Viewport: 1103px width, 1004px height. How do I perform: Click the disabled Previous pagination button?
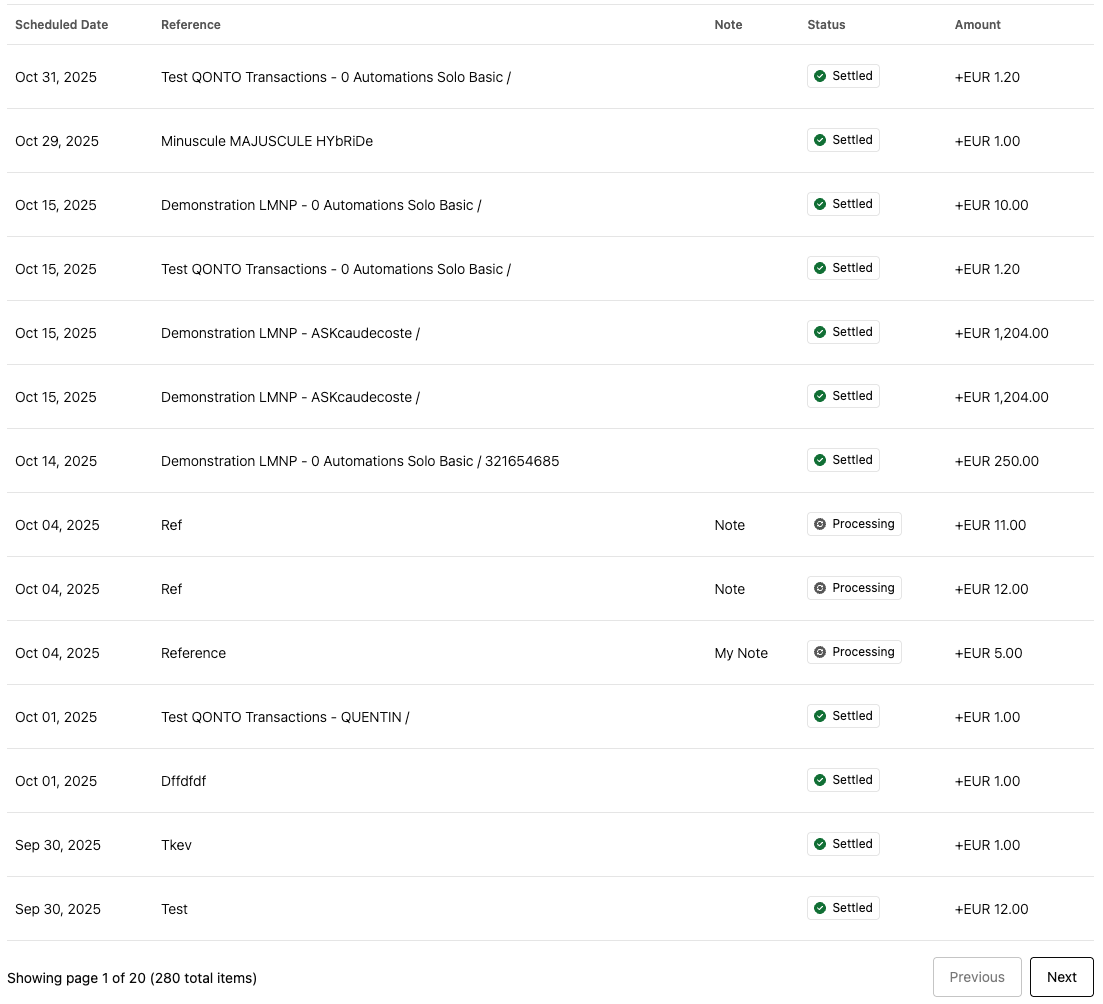977,977
